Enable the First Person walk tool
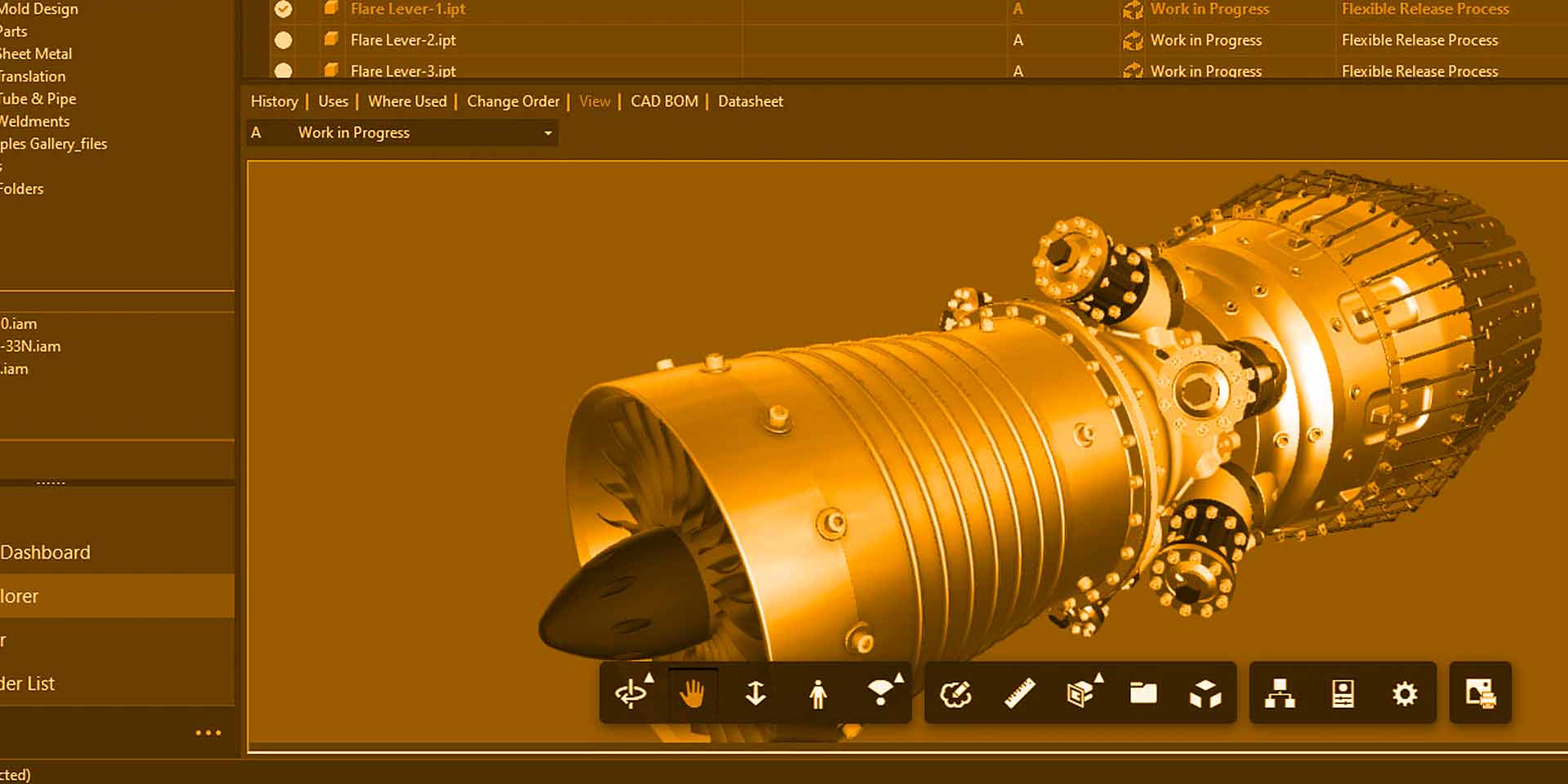 click(x=817, y=693)
